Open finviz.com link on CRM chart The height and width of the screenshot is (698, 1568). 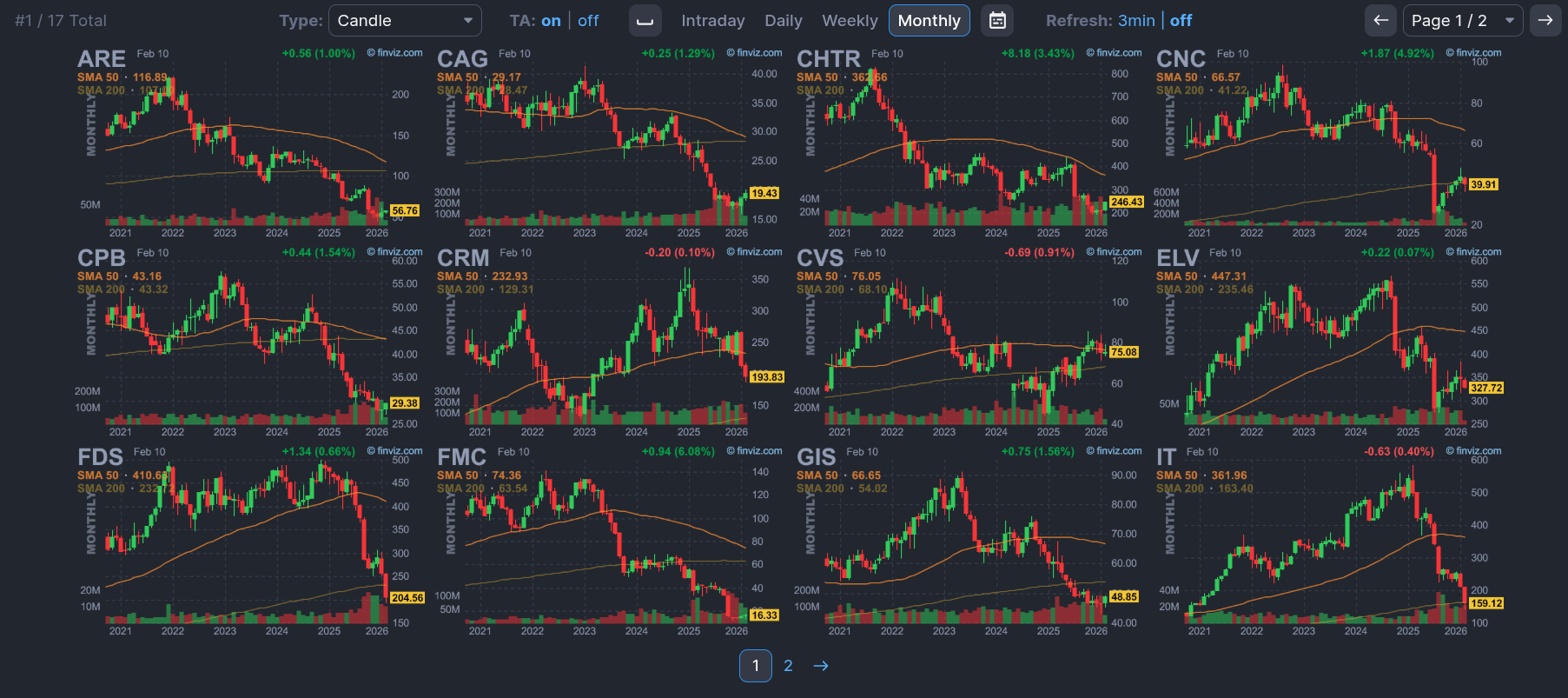pos(755,252)
